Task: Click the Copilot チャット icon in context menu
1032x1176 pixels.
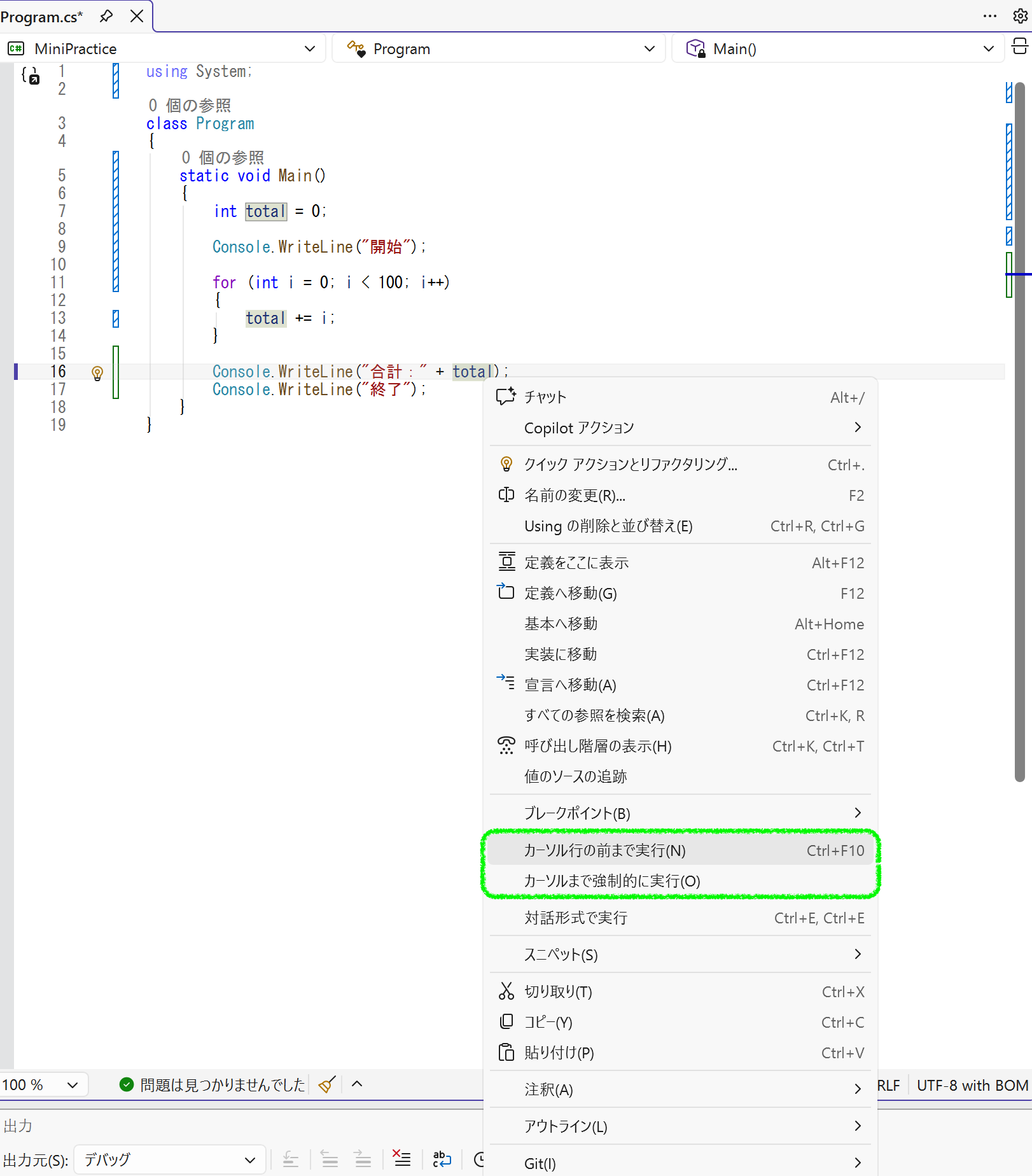Action: tap(506, 397)
